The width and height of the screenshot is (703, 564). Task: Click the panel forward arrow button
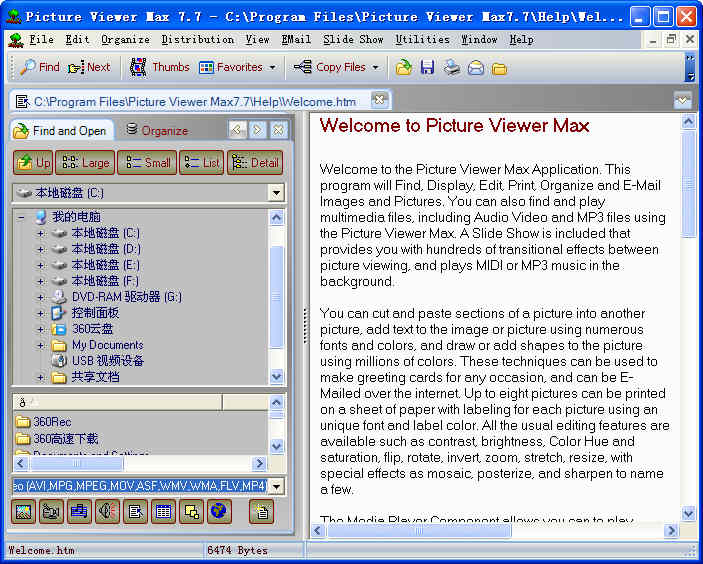pos(257,130)
